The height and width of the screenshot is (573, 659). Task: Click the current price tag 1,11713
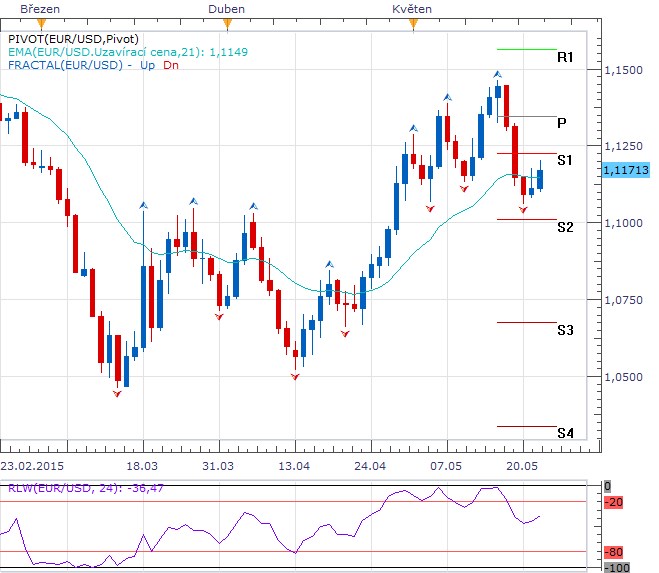[x=626, y=170]
